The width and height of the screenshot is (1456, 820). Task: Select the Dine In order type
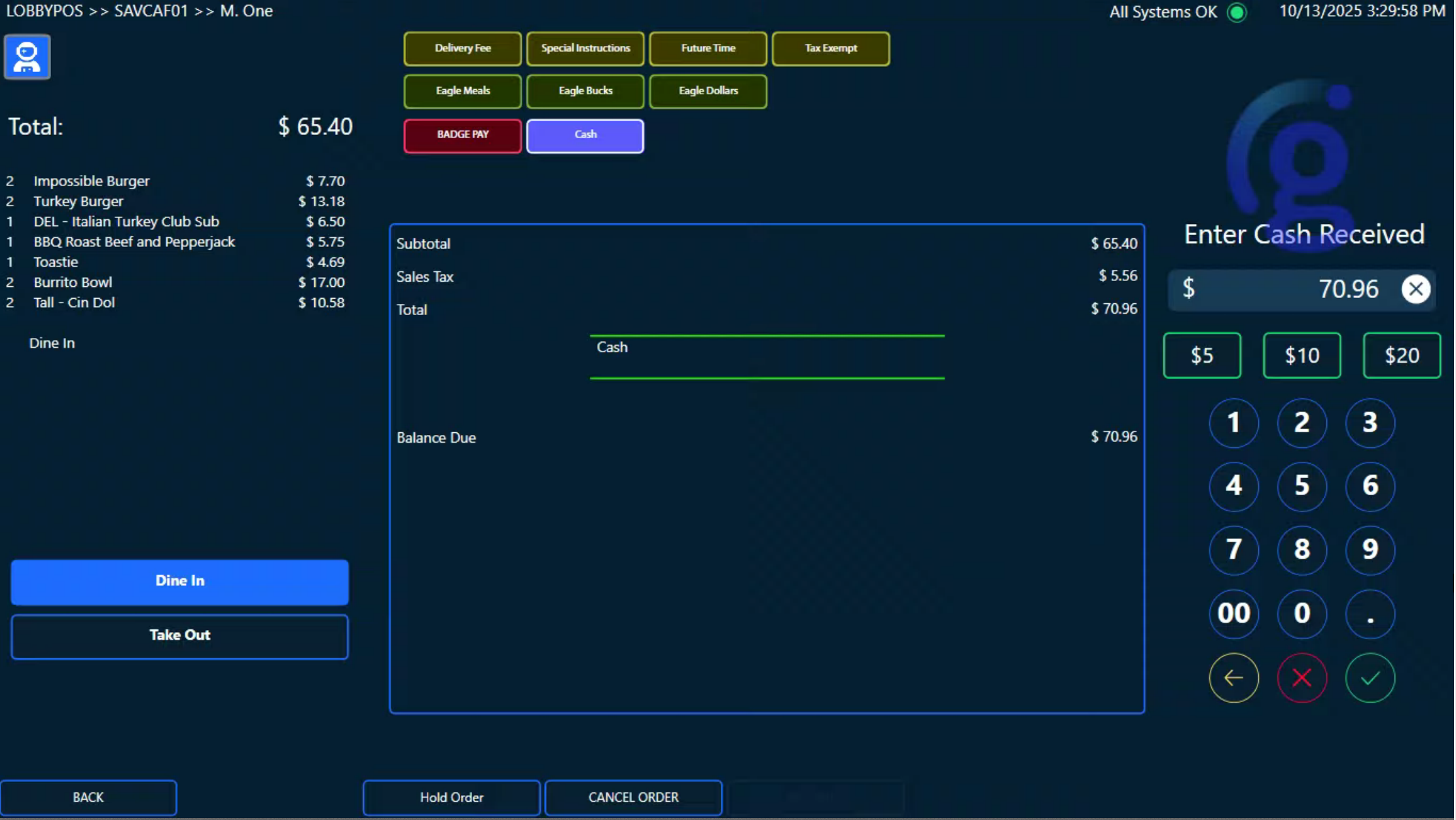179,581
